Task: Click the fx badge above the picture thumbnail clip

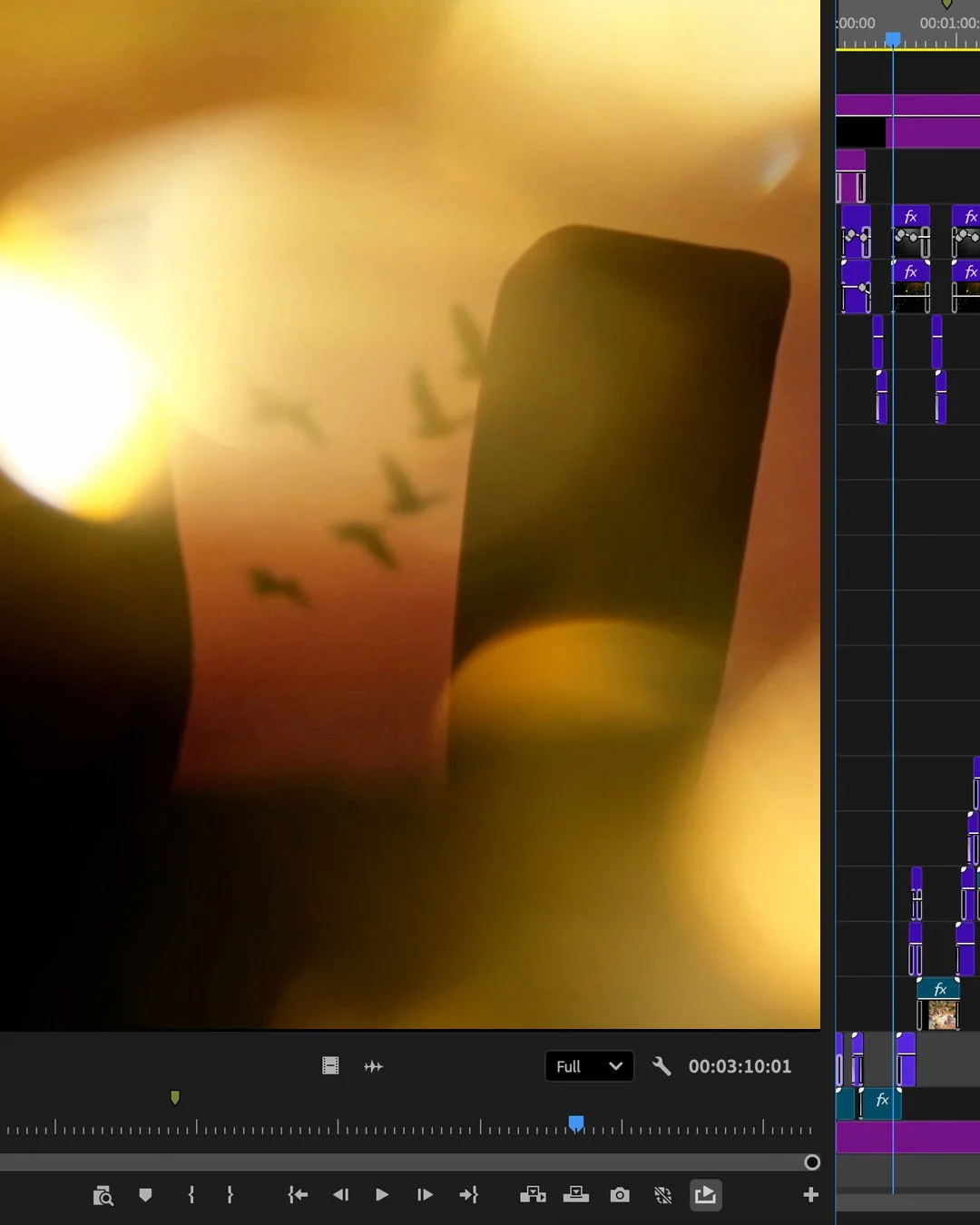Action: [940, 989]
